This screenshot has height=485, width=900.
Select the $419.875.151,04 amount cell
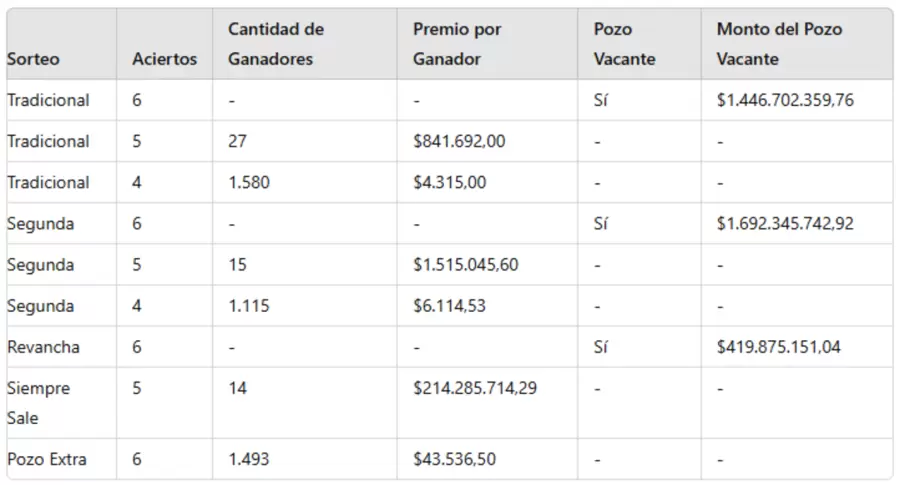coord(778,347)
